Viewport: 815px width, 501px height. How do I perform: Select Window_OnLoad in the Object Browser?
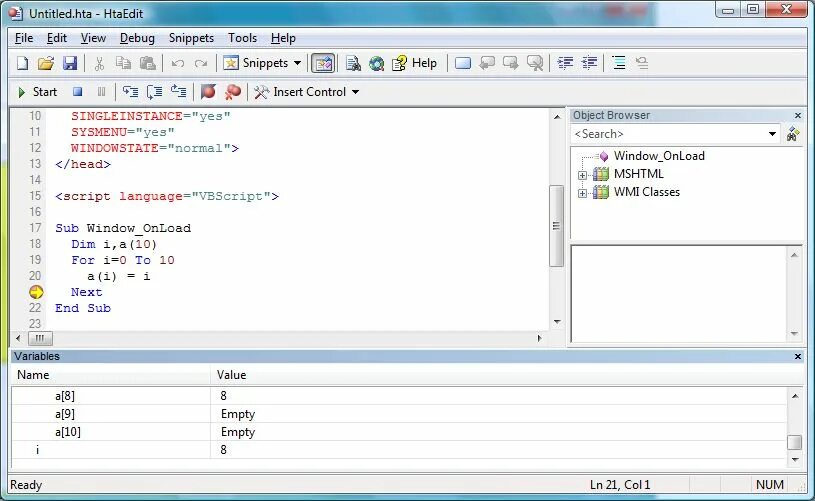point(659,156)
